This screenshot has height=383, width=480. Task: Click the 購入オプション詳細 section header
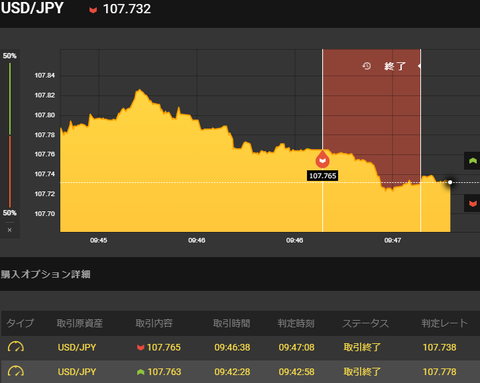(46, 274)
